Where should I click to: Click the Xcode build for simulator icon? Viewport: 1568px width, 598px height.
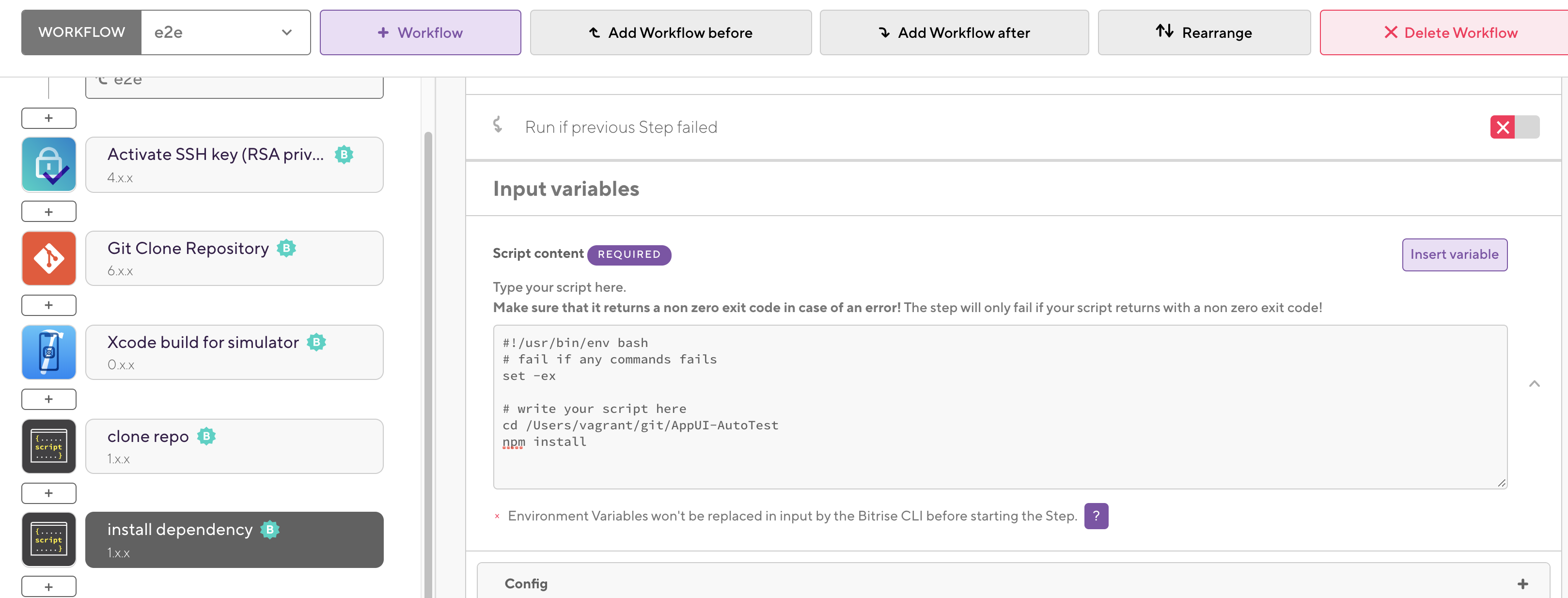pos(48,352)
